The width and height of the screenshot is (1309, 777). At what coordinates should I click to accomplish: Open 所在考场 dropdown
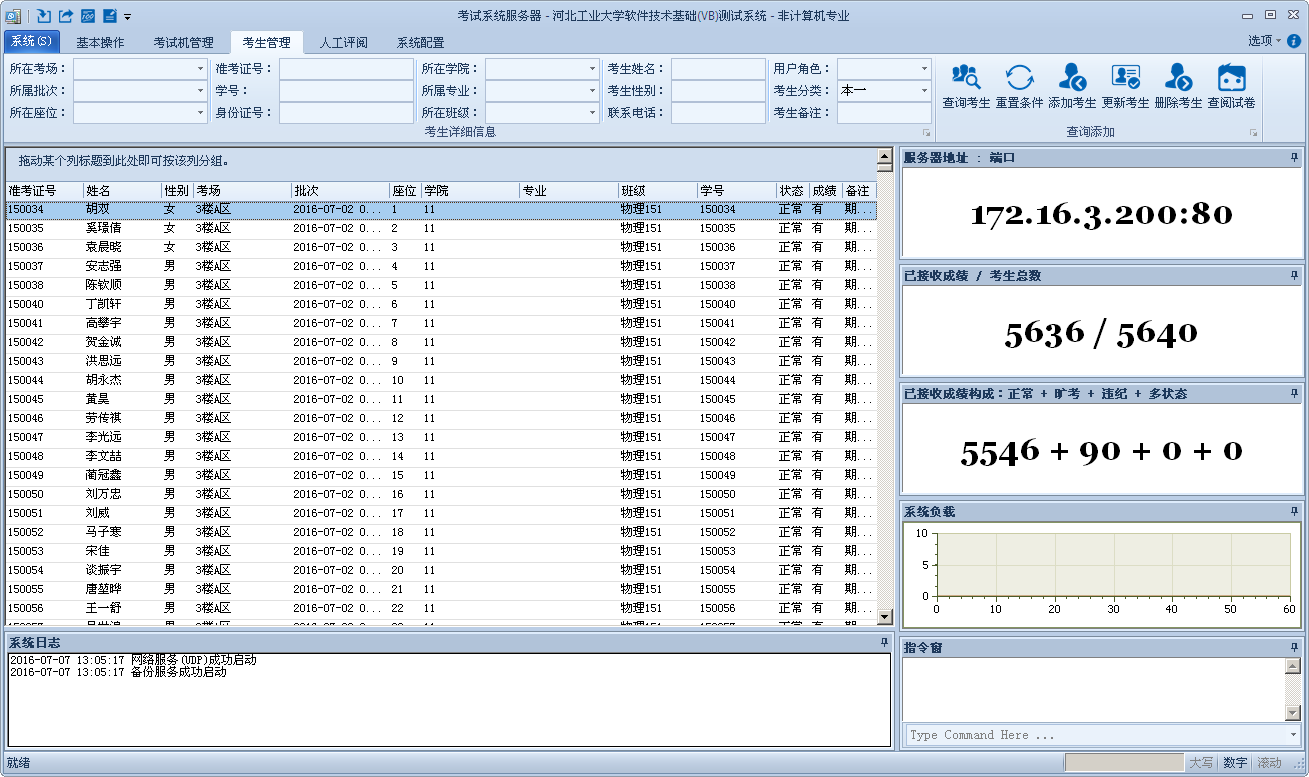[x=200, y=69]
